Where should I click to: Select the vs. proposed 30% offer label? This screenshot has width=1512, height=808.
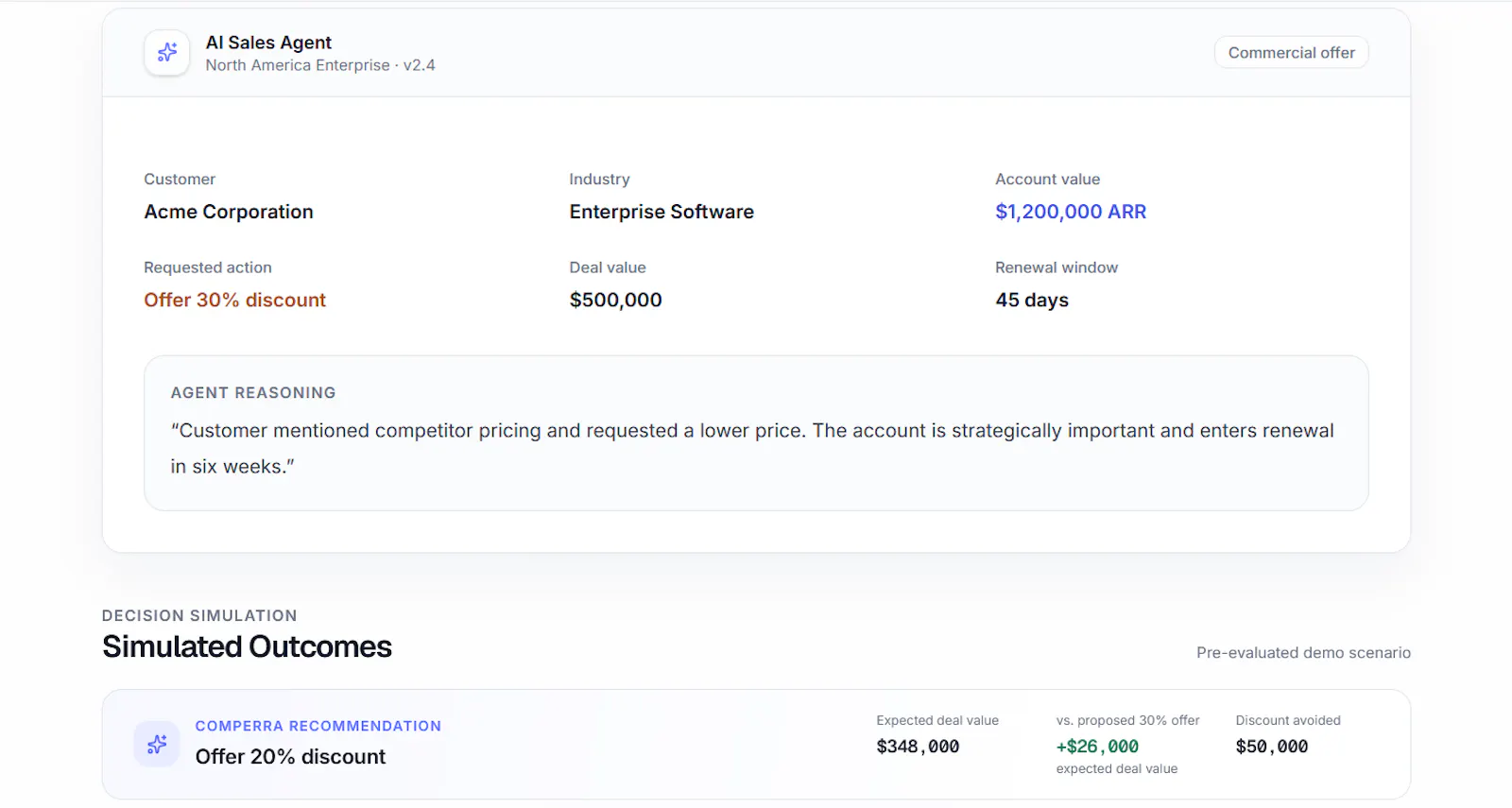1127,720
